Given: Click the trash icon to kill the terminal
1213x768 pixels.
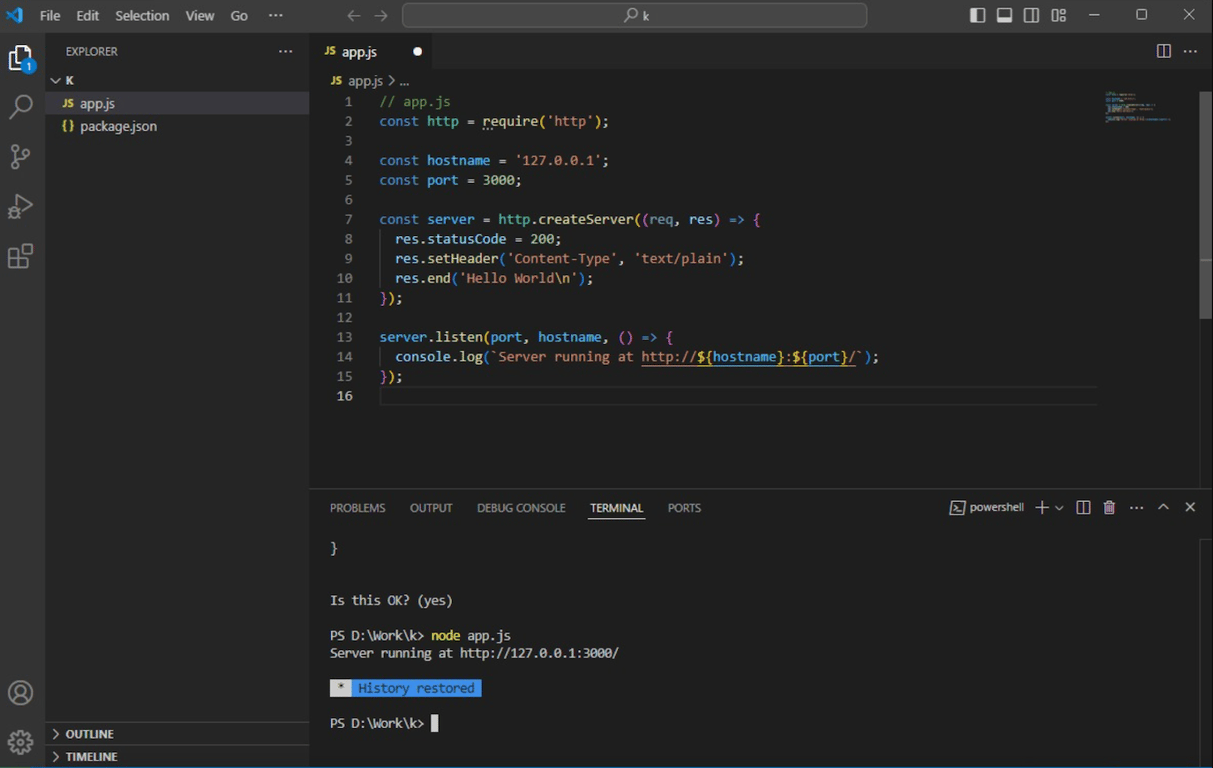Looking at the screenshot, I should pos(1108,507).
